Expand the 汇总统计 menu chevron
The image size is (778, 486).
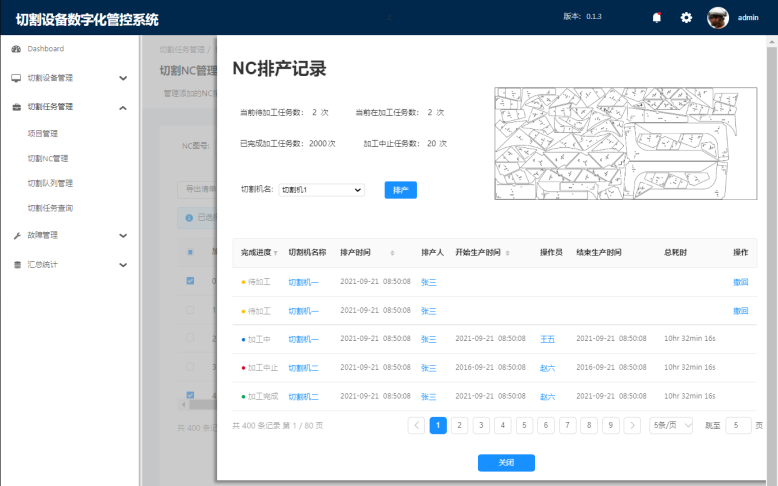pos(123,265)
